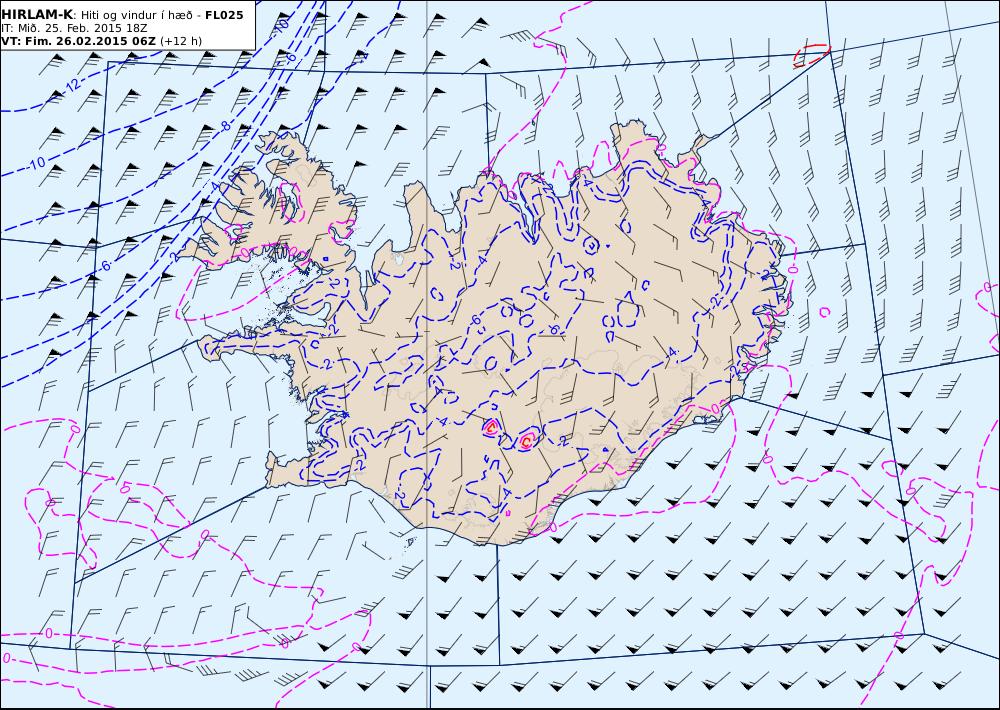Select the (+12 h) forecast offset text
This screenshot has width=1000, height=710.
coord(180,41)
